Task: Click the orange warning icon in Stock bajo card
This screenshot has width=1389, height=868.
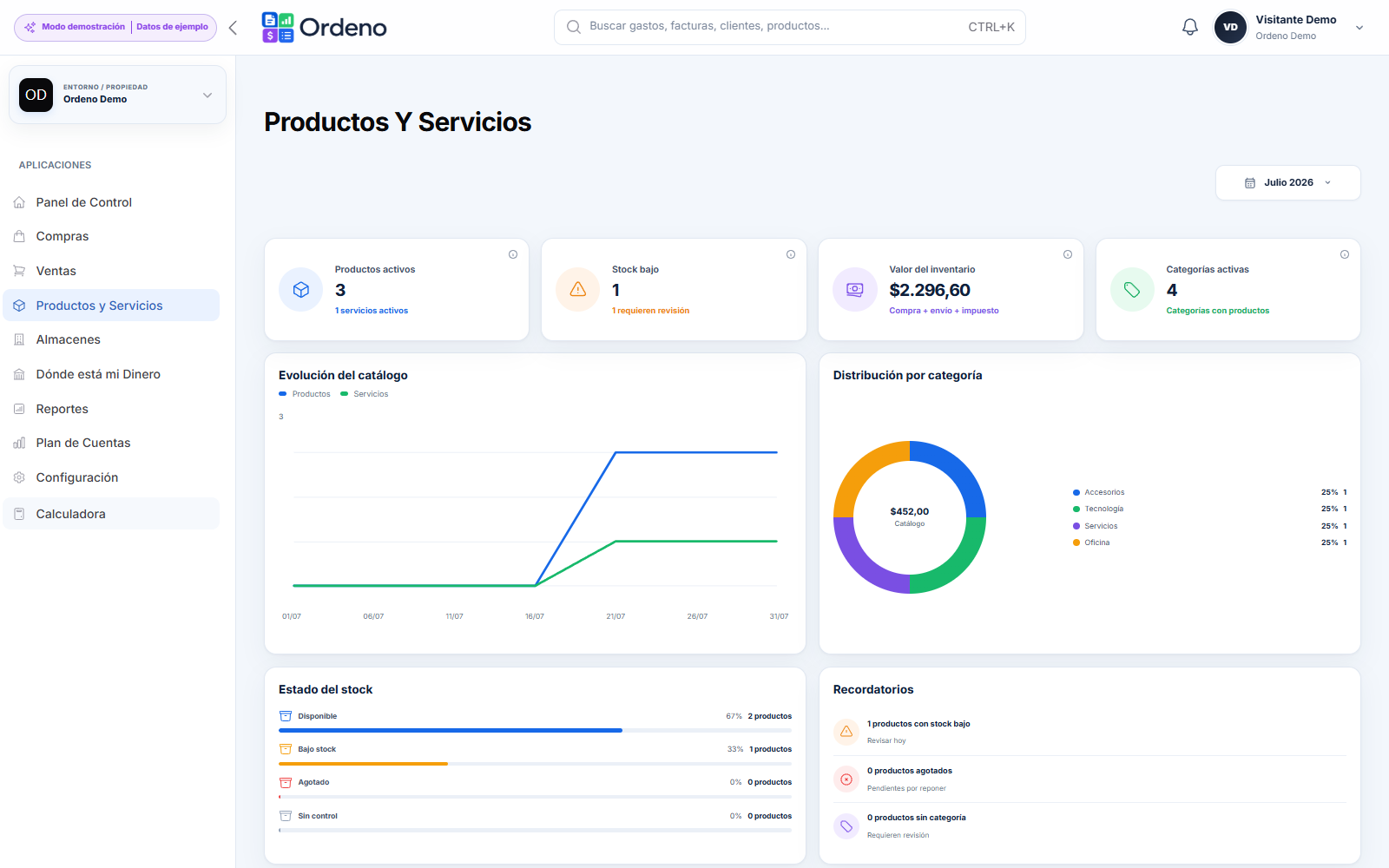Action: click(578, 290)
